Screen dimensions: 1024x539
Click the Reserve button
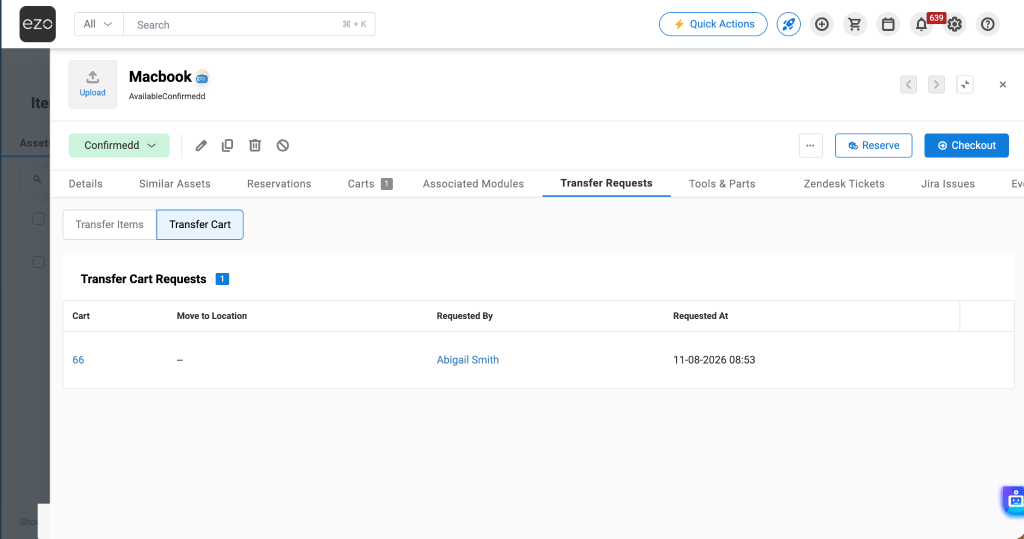pyautogui.click(x=873, y=145)
